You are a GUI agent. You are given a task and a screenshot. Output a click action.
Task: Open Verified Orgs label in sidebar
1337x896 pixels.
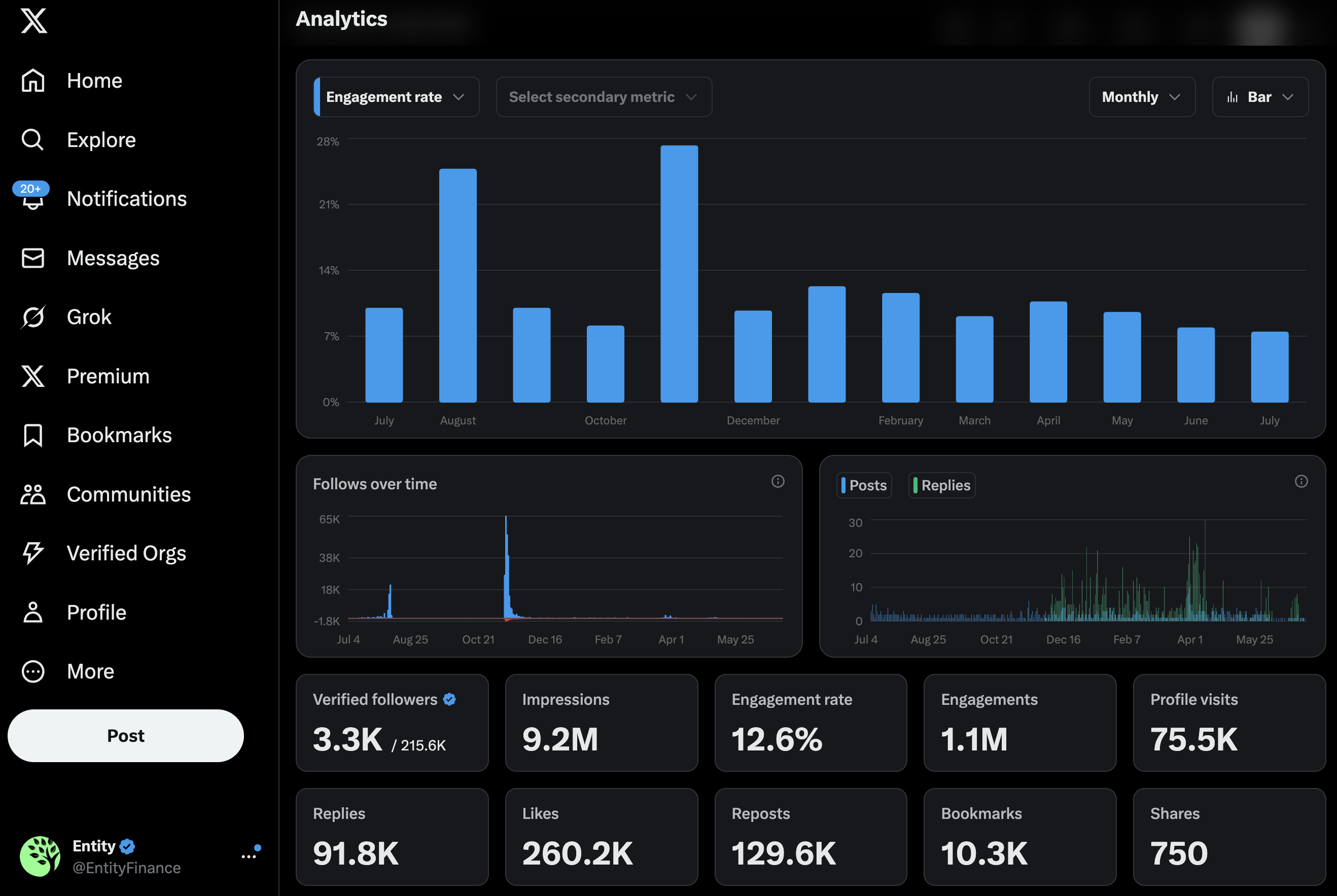pyautogui.click(x=126, y=553)
